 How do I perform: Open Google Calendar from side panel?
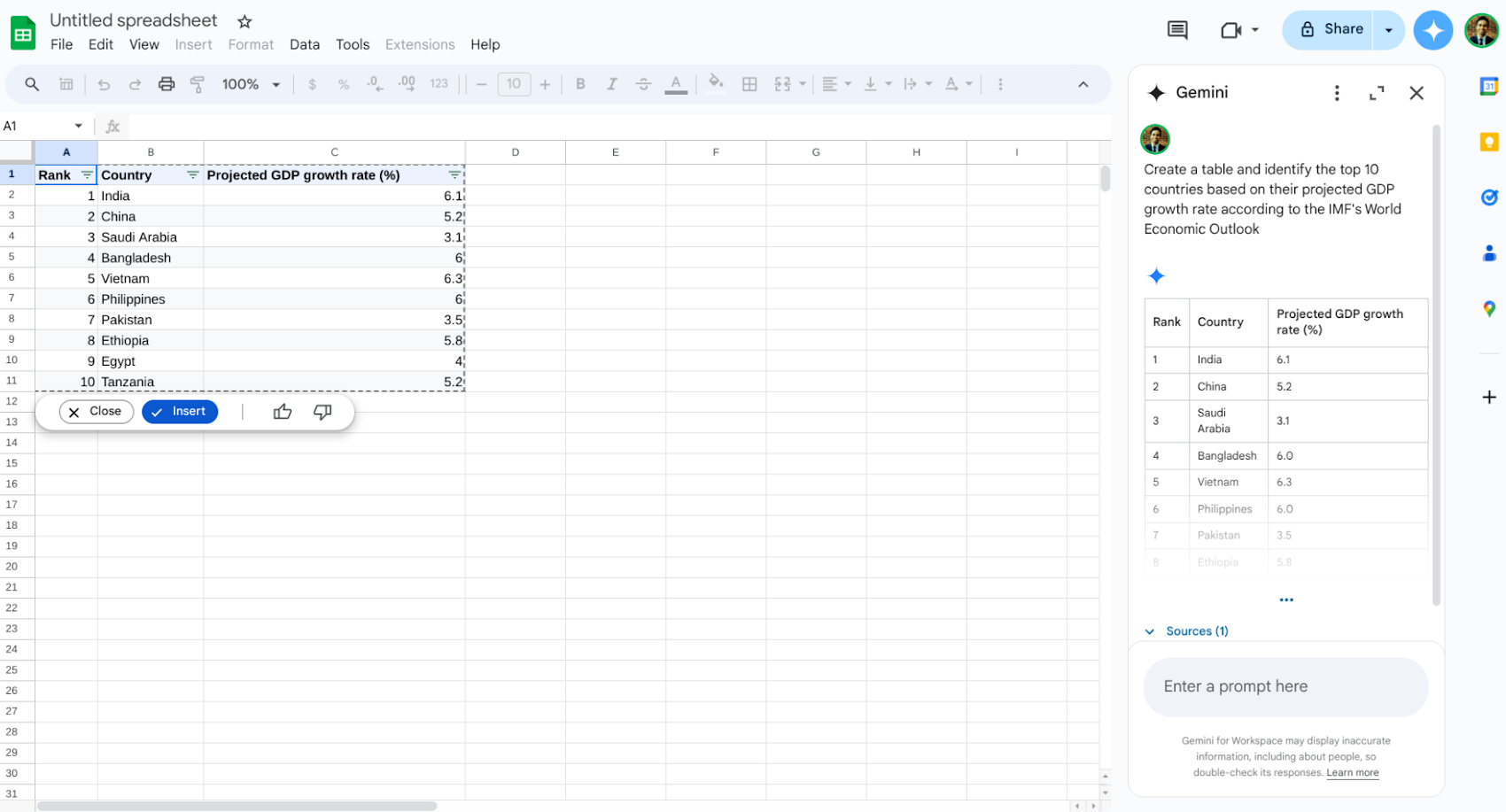pyautogui.click(x=1488, y=87)
